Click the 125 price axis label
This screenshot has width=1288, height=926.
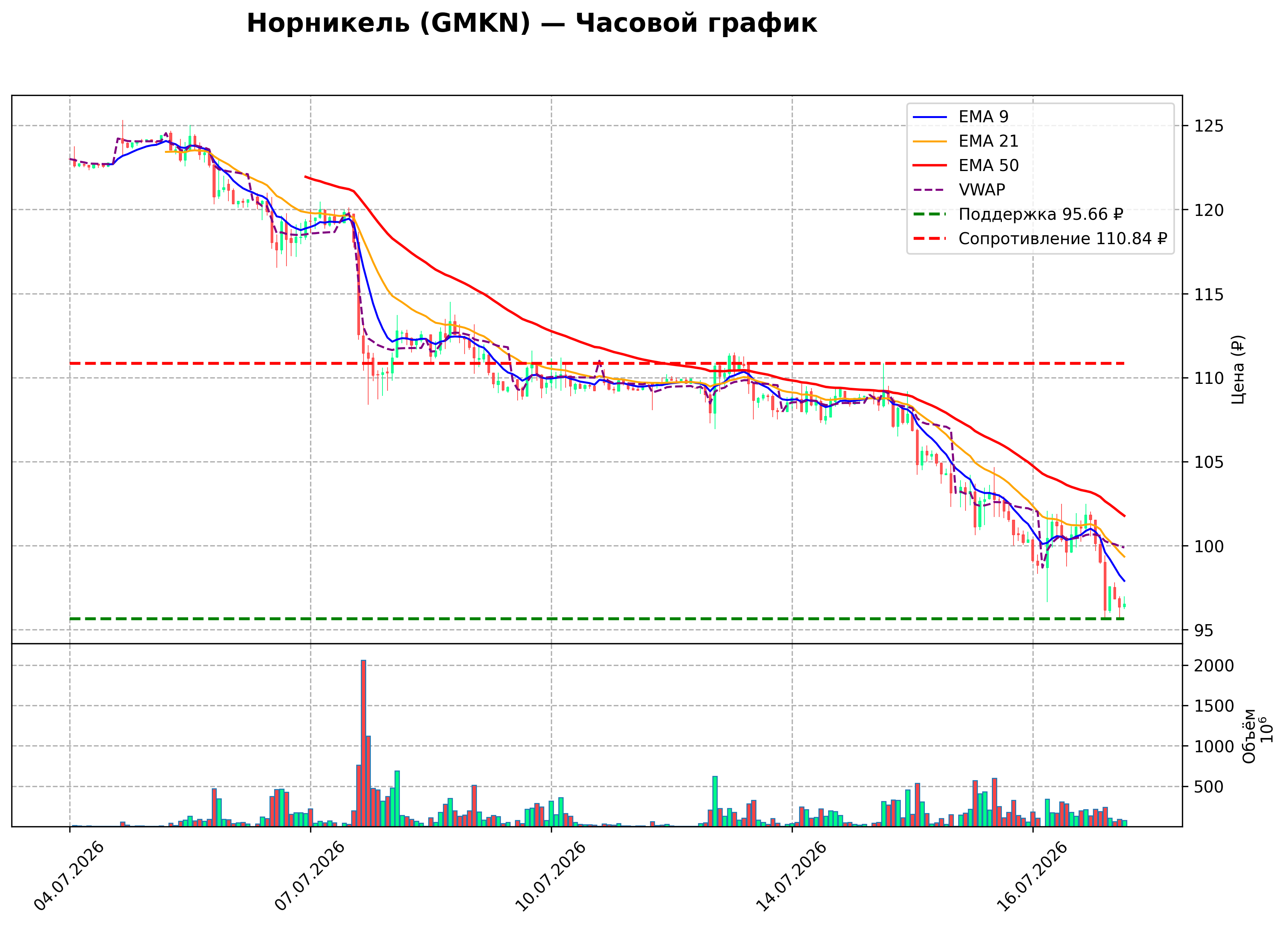tap(1209, 126)
